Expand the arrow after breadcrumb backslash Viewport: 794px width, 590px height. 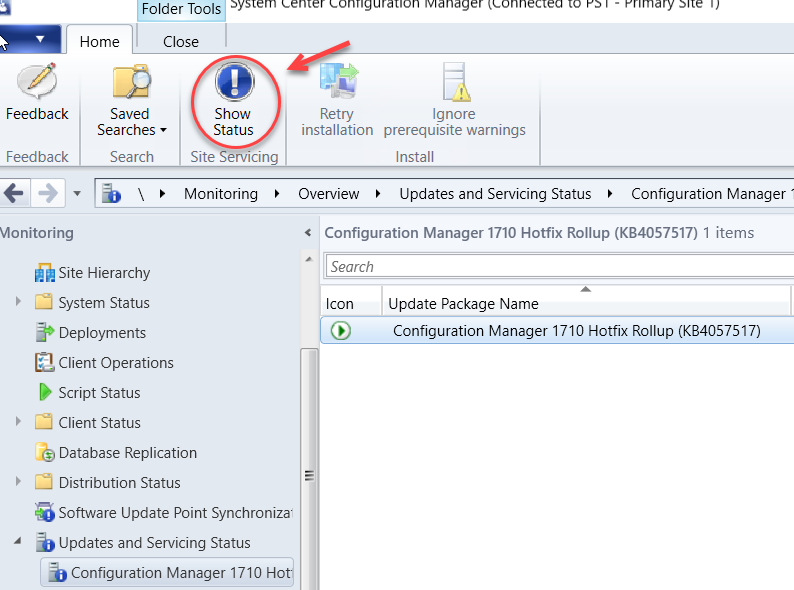pos(162,193)
